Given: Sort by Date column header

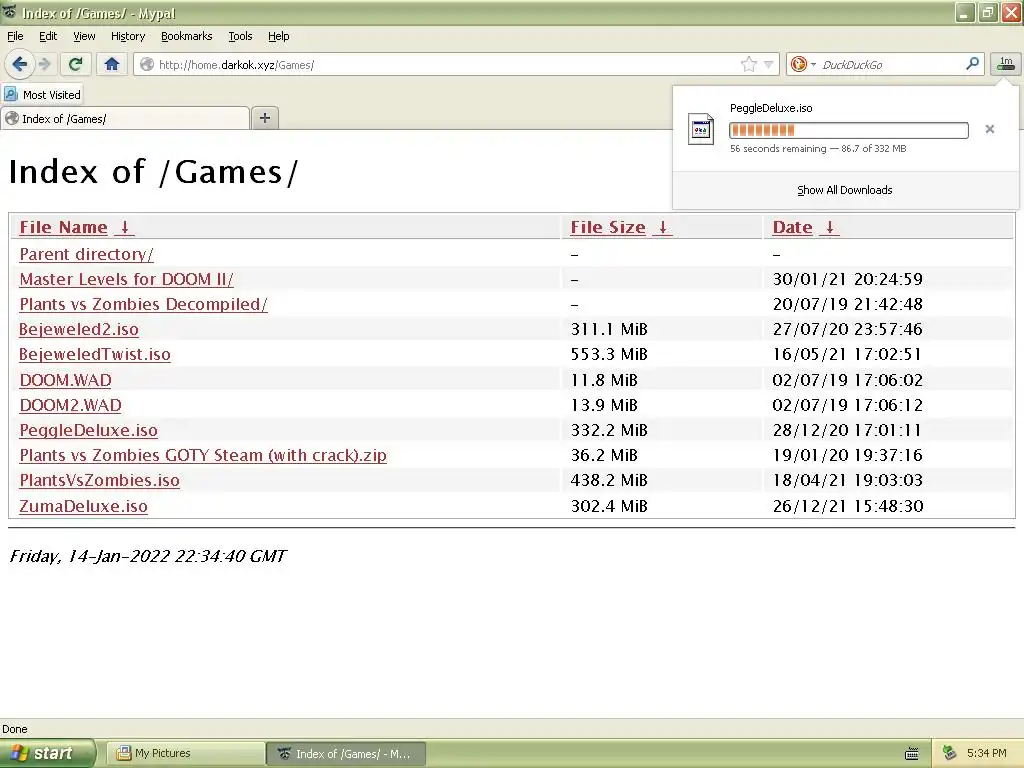Looking at the screenshot, I should click(792, 227).
